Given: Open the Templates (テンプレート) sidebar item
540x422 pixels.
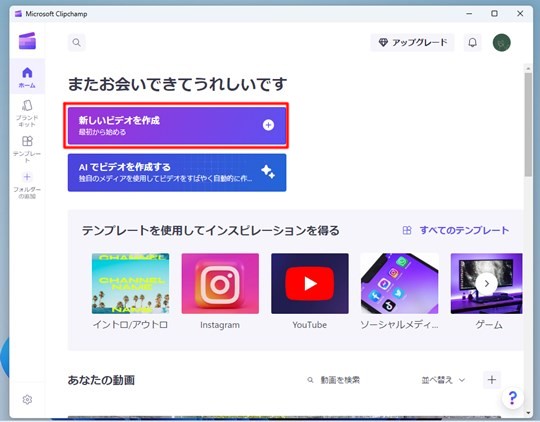Looking at the screenshot, I should 27,149.
